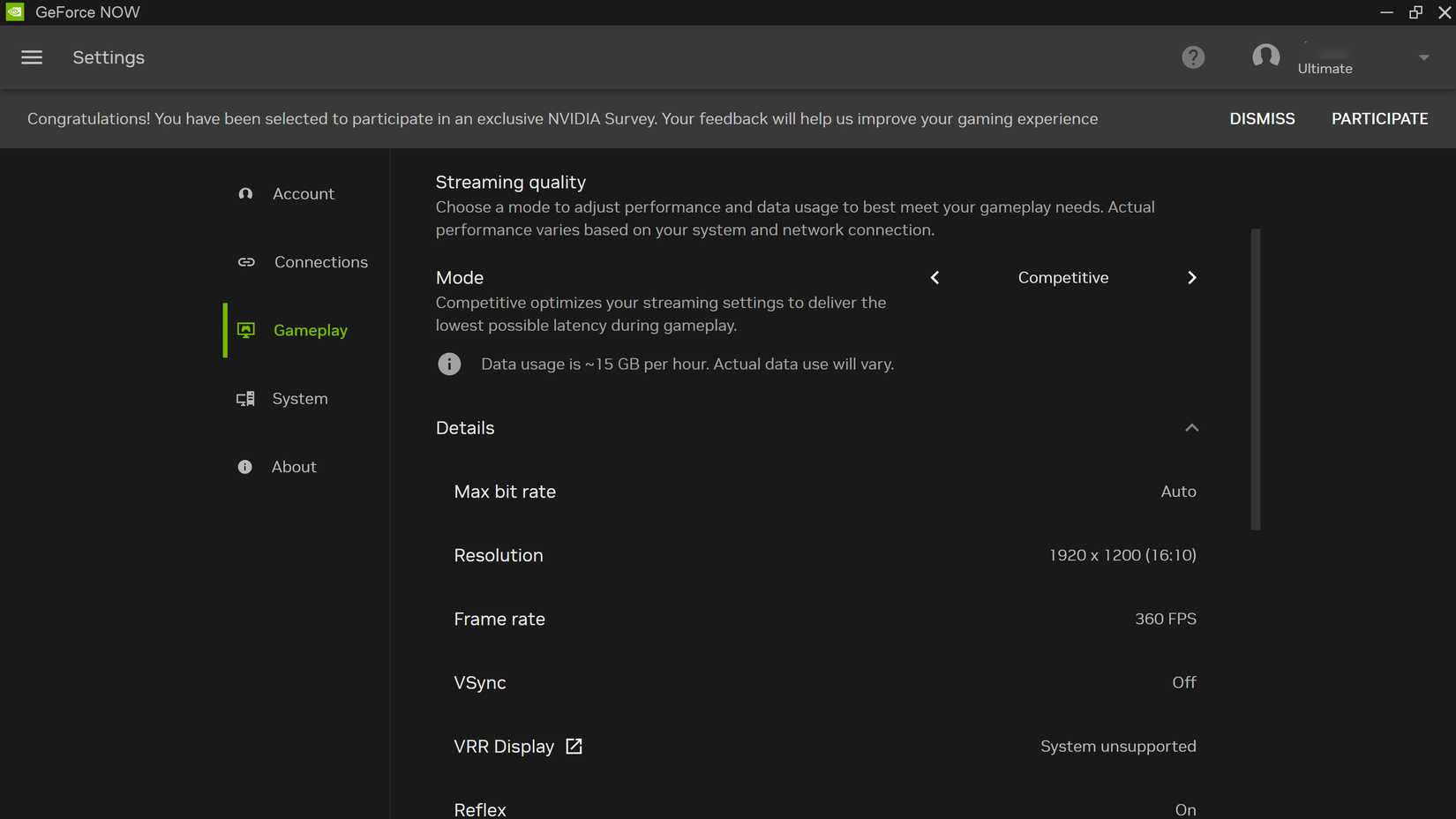Viewport: 1456px width, 819px height.
Task: Click the Gameplay monitor icon
Action: point(246,330)
